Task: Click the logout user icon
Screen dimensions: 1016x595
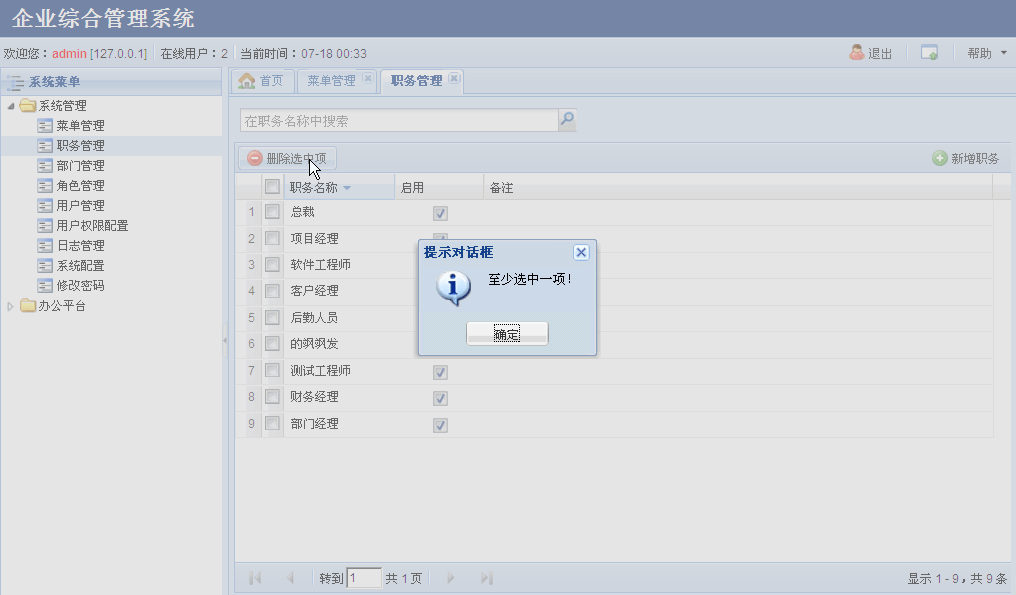Action: tap(857, 52)
